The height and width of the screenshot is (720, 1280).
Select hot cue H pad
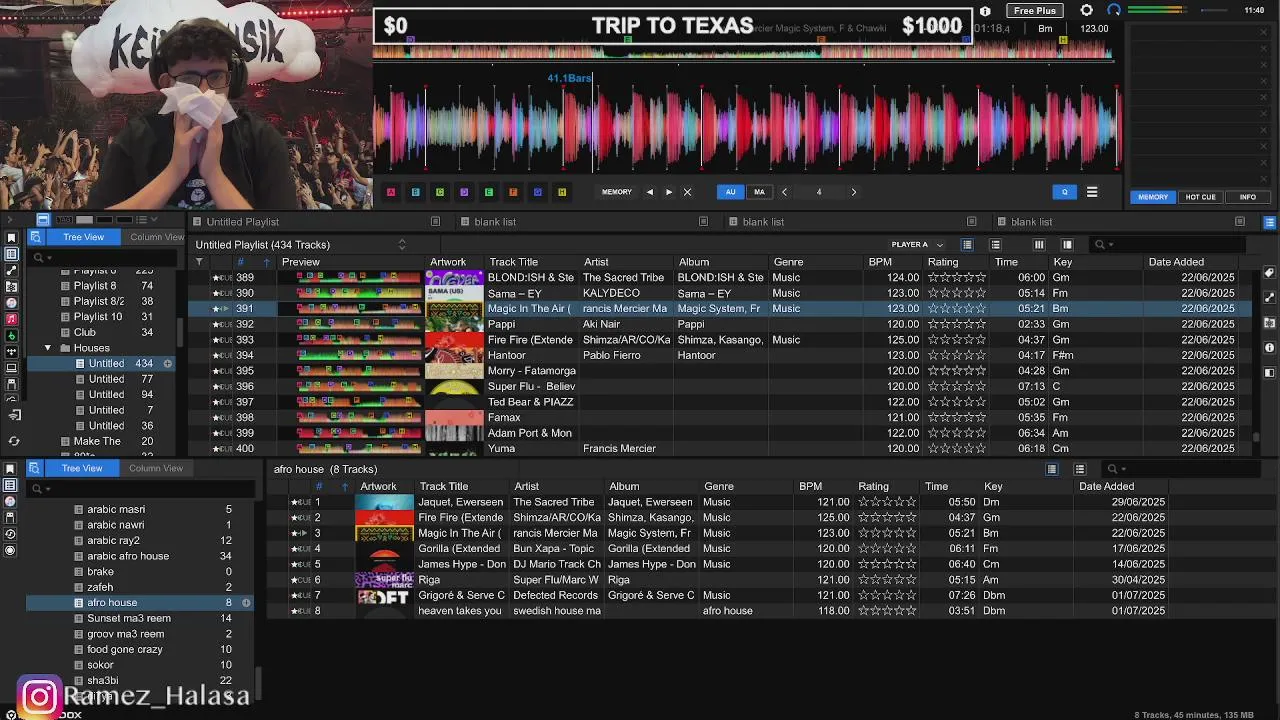click(x=562, y=192)
